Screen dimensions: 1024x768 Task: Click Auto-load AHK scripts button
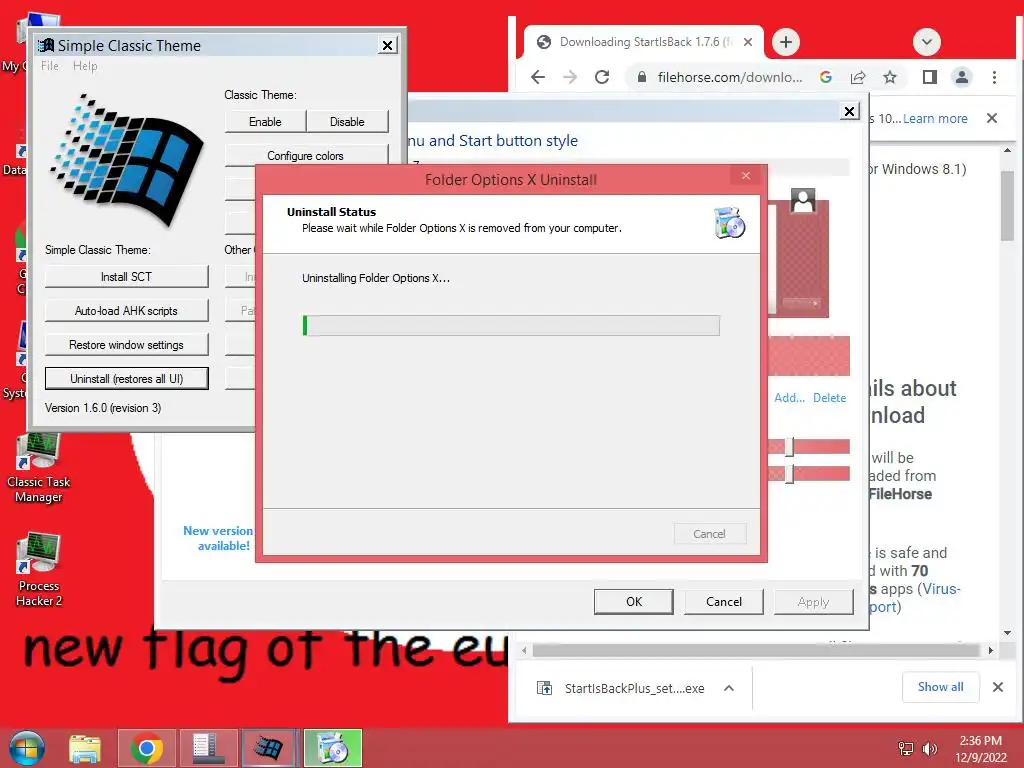click(x=126, y=311)
